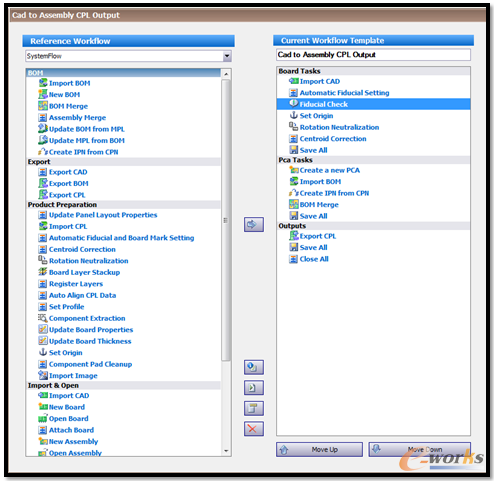Image resolution: width=494 pixels, height=481 pixels.
Task: Click the workflow template name input field
Action: click(x=373, y=55)
